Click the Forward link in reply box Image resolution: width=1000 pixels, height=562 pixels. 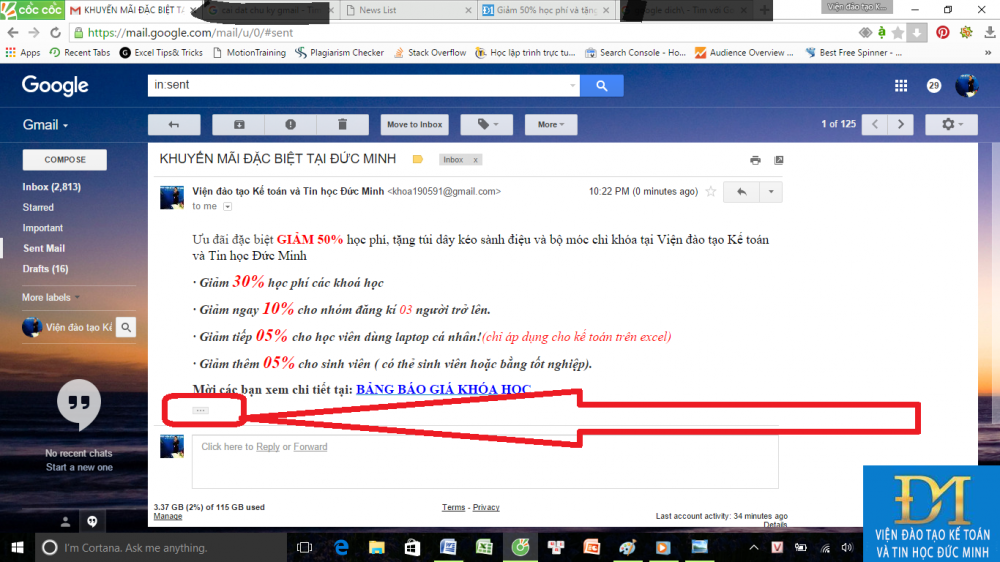310,447
